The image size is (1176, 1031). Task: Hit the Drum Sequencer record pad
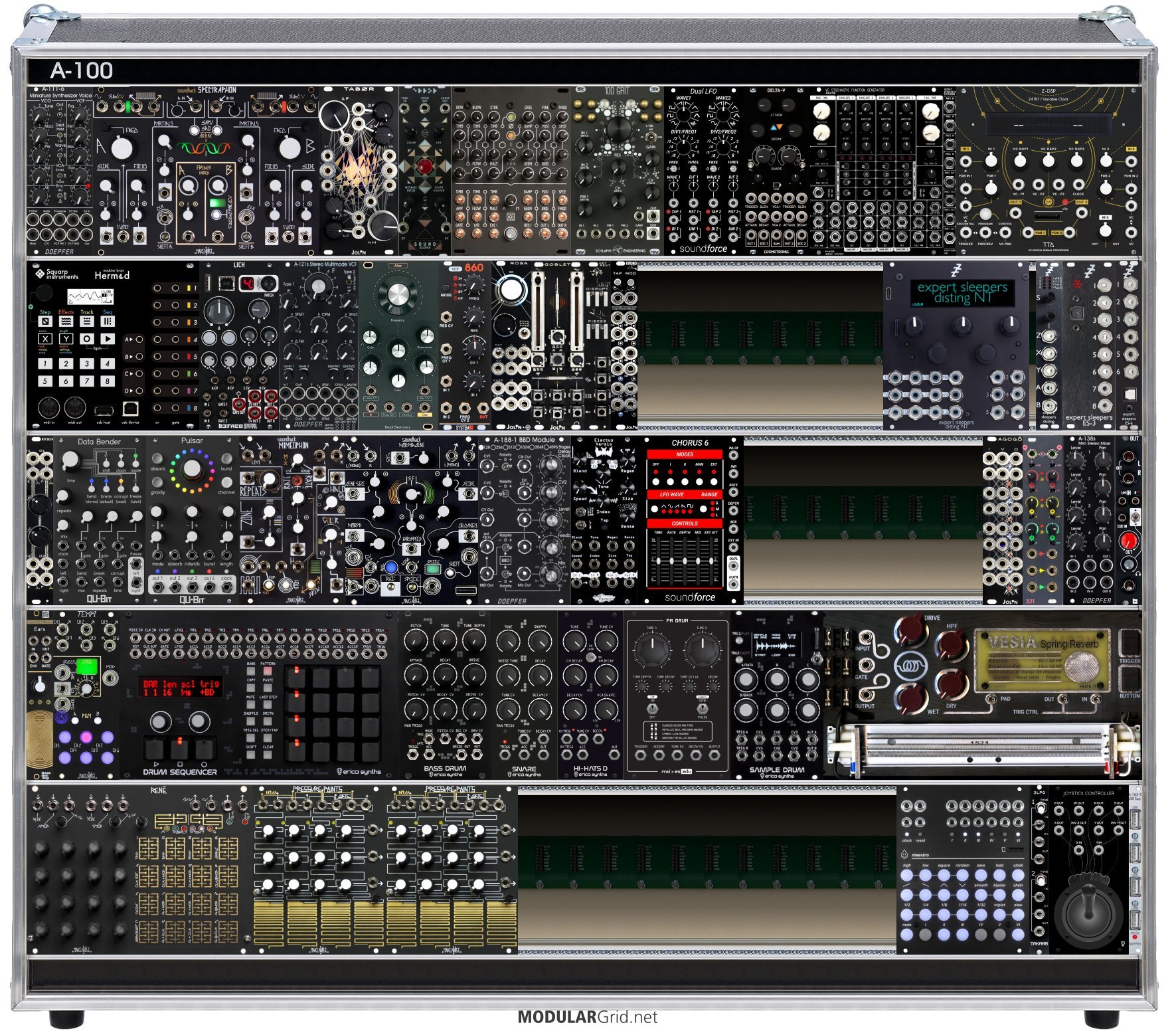pyautogui.click(x=204, y=749)
